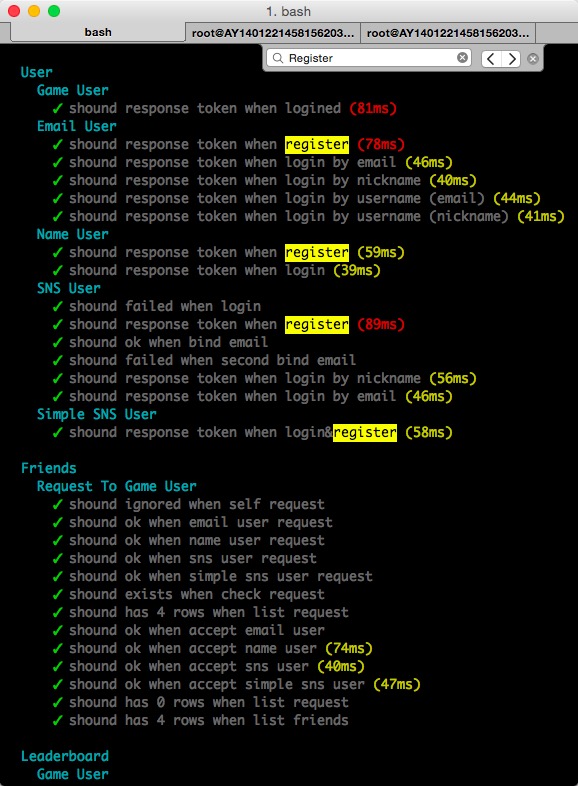This screenshot has width=578, height=786.
Task: Click highlighted register under SNS User
Action: 317,324
